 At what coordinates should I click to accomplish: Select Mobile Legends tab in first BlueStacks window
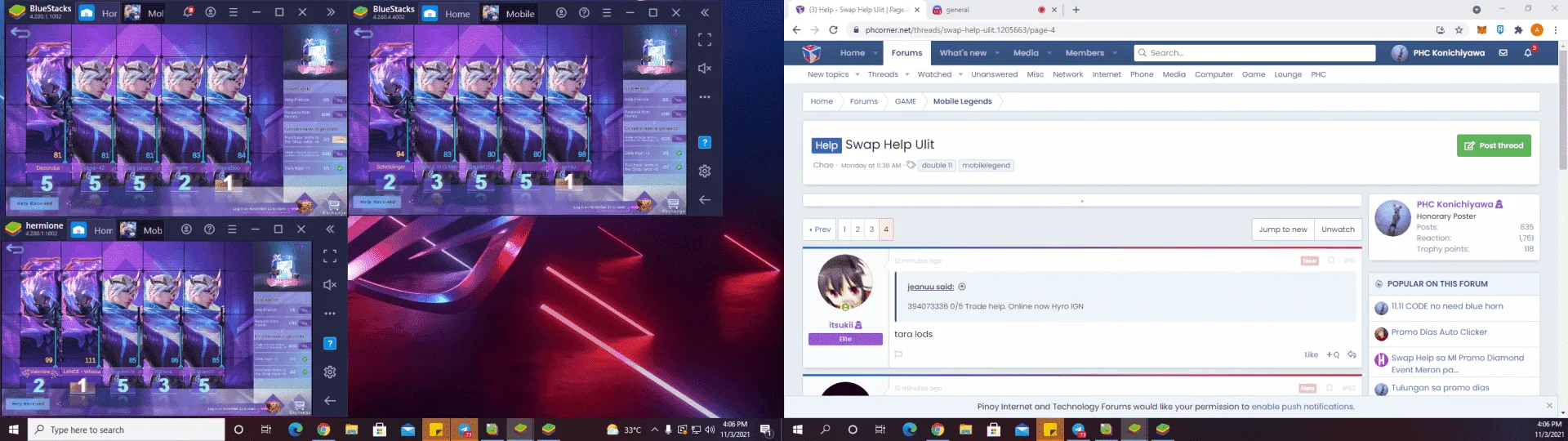coord(143,13)
